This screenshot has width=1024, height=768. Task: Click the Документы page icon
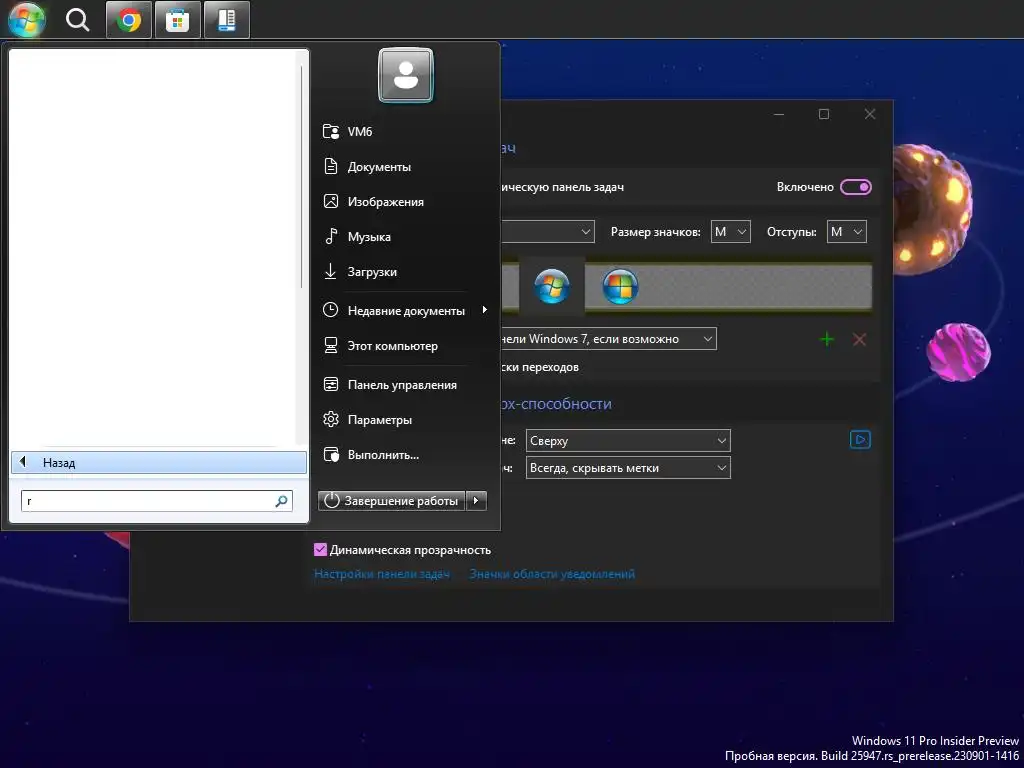click(x=331, y=167)
